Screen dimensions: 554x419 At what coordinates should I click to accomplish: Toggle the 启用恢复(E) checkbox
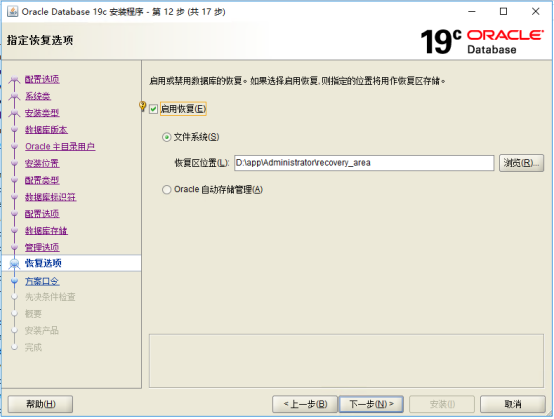153,109
